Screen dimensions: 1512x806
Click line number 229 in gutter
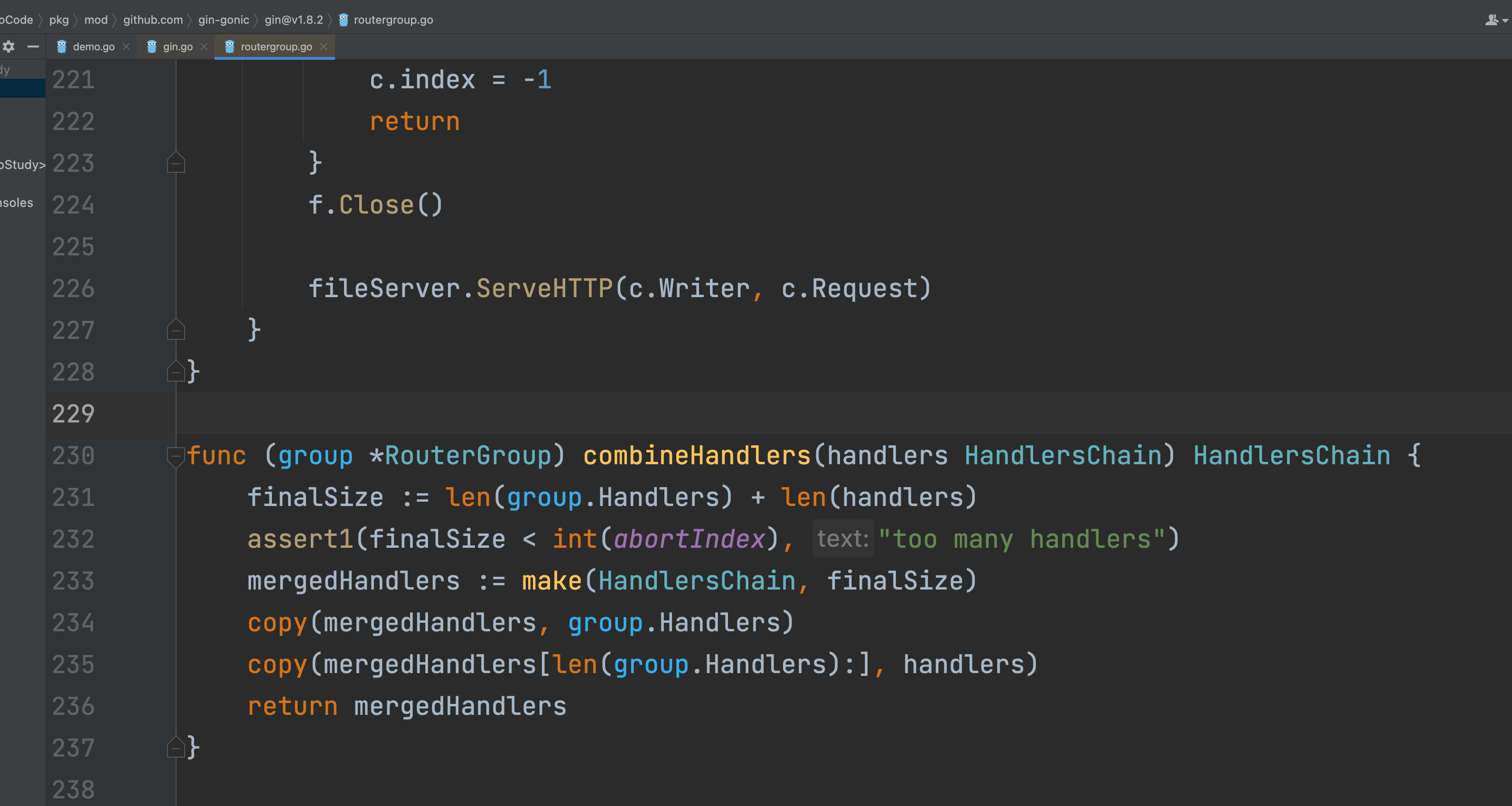point(74,414)
